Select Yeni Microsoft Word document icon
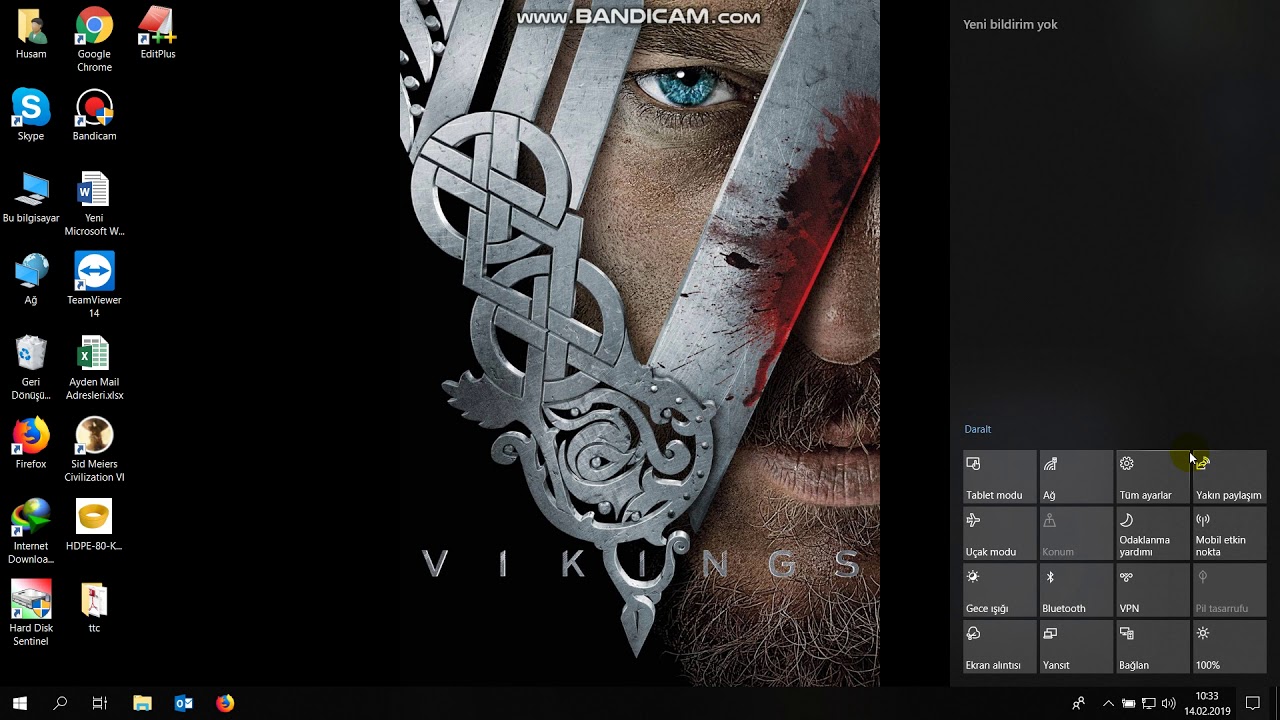1280x720 pixels. point(94,204)
